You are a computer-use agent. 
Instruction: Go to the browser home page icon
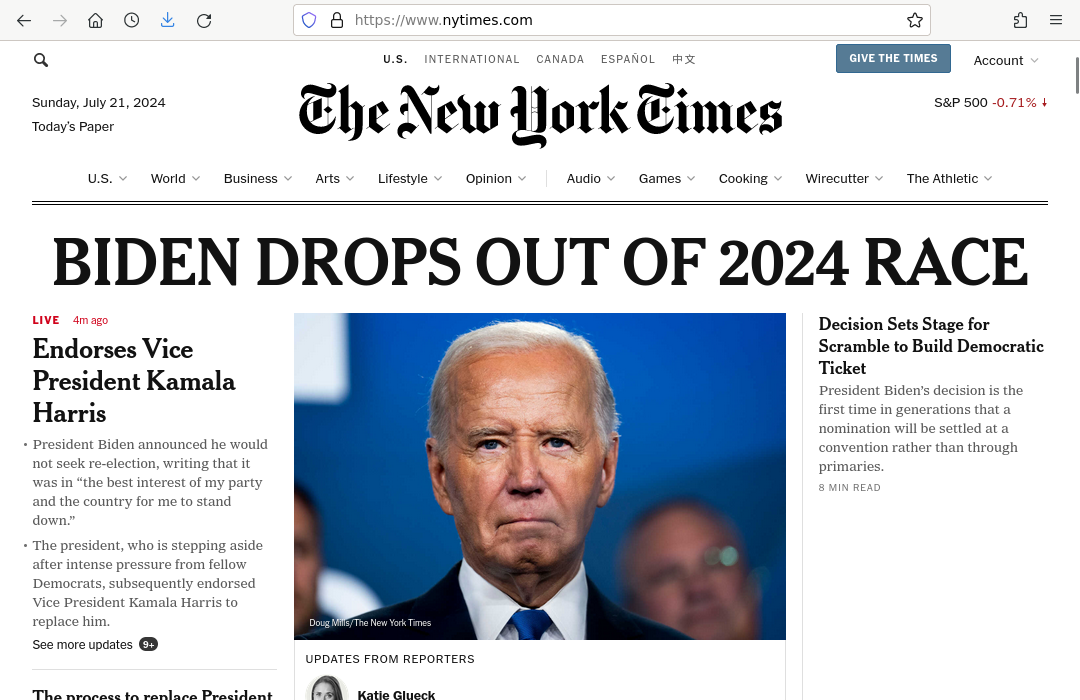pos(96,21)
